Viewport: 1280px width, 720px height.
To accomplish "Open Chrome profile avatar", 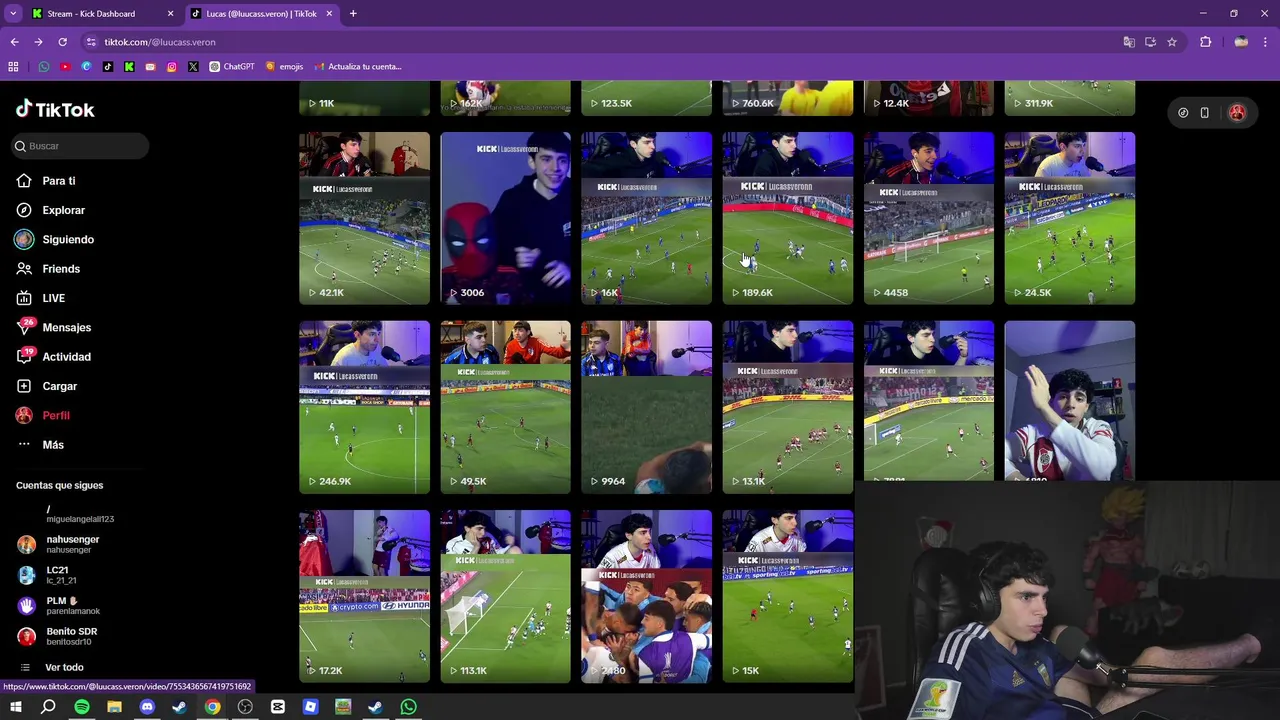I will click(1241, 42).
